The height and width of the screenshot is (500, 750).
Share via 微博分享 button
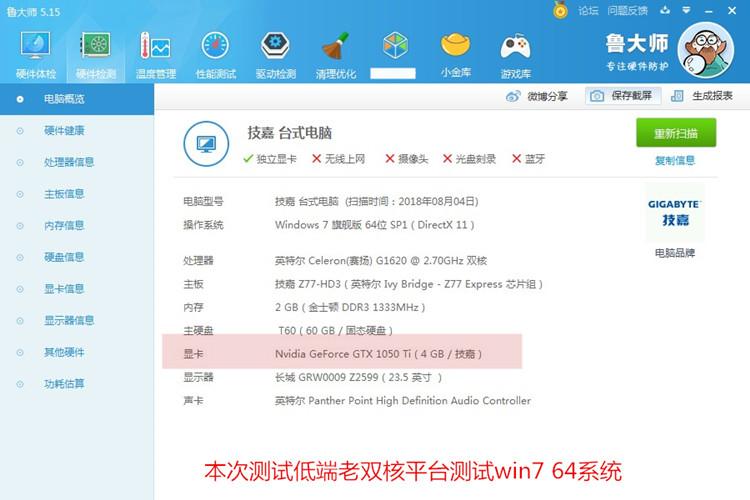click(537, 96)
